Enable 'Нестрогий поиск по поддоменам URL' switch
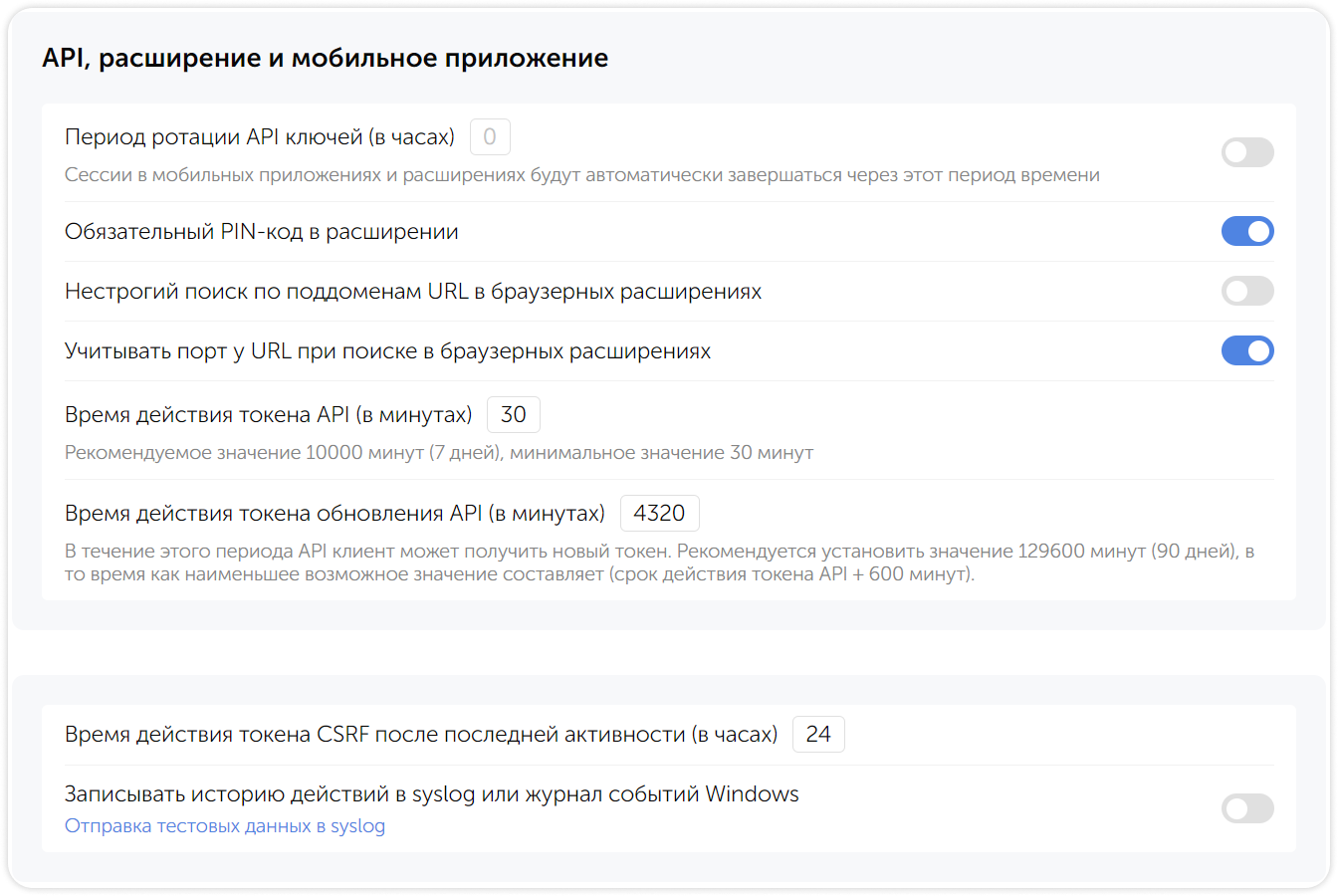This screenshot has height=896, width=1338. pos(1247,291)
